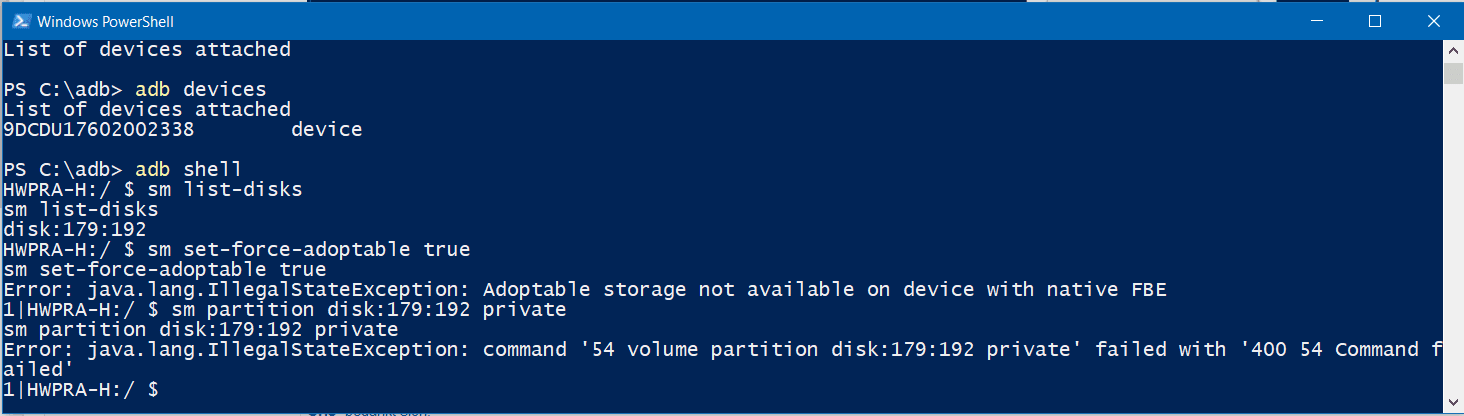Maximize the Windows PowerShell window
The height and width of the screenshot is (416, 1464).
(x=1375, y=20)
